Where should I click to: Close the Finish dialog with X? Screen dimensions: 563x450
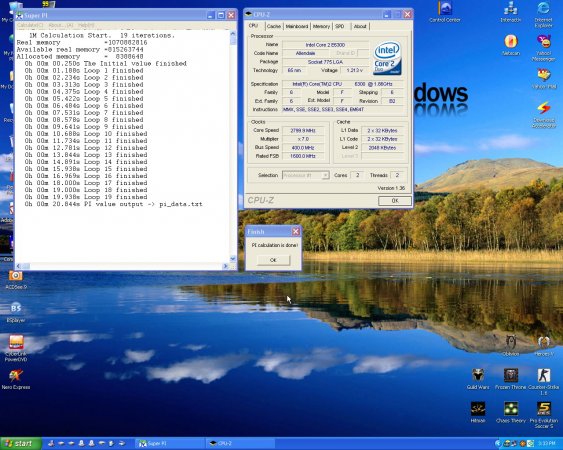(296, 232)
